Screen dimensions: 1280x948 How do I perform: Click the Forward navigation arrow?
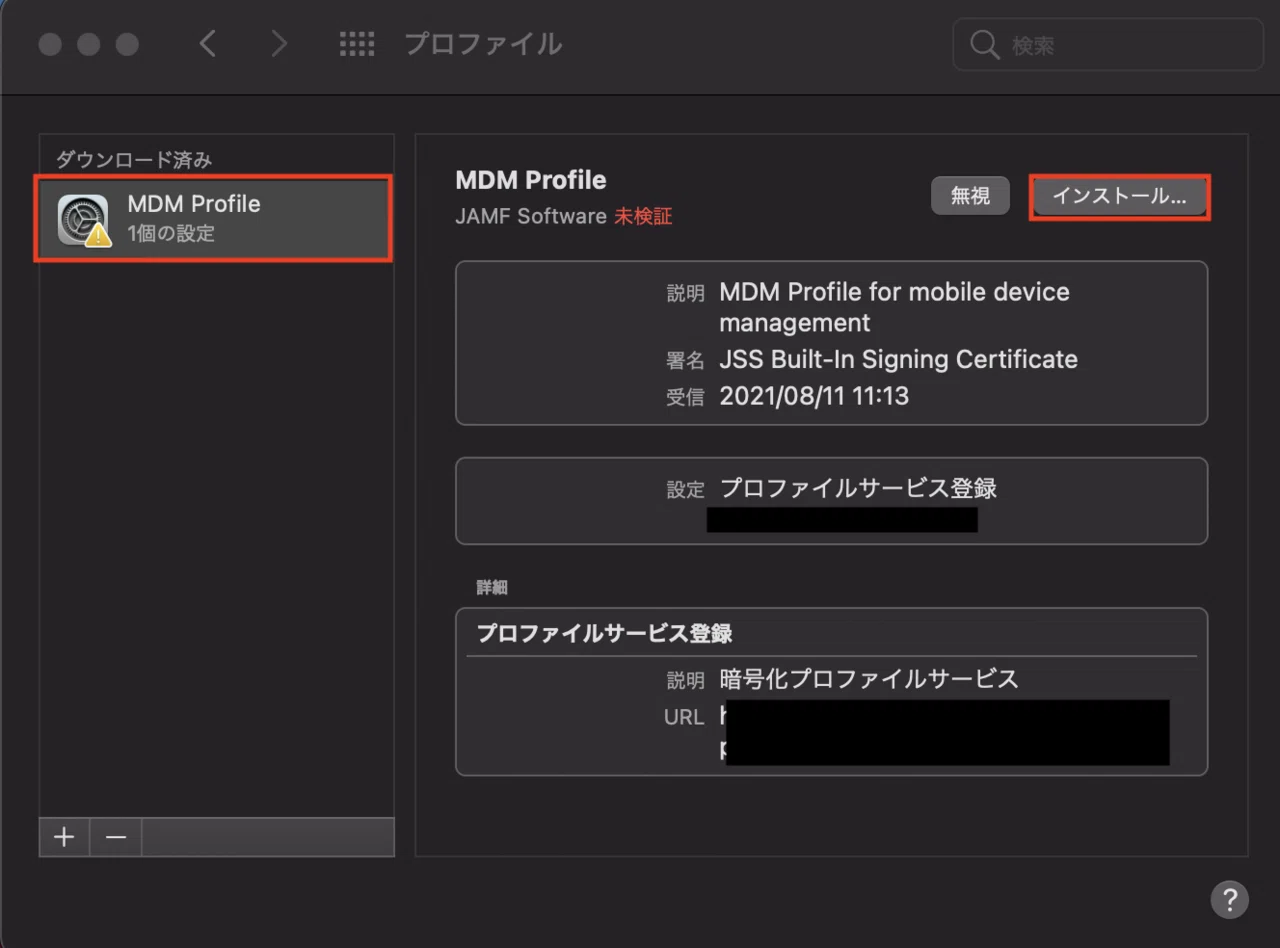[x=279, y=44]
